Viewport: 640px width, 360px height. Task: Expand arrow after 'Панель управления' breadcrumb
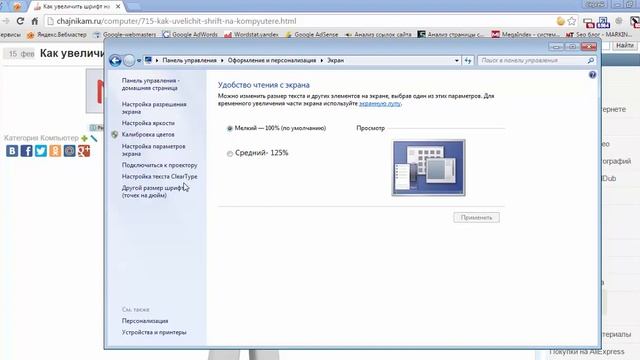point(222,60)
